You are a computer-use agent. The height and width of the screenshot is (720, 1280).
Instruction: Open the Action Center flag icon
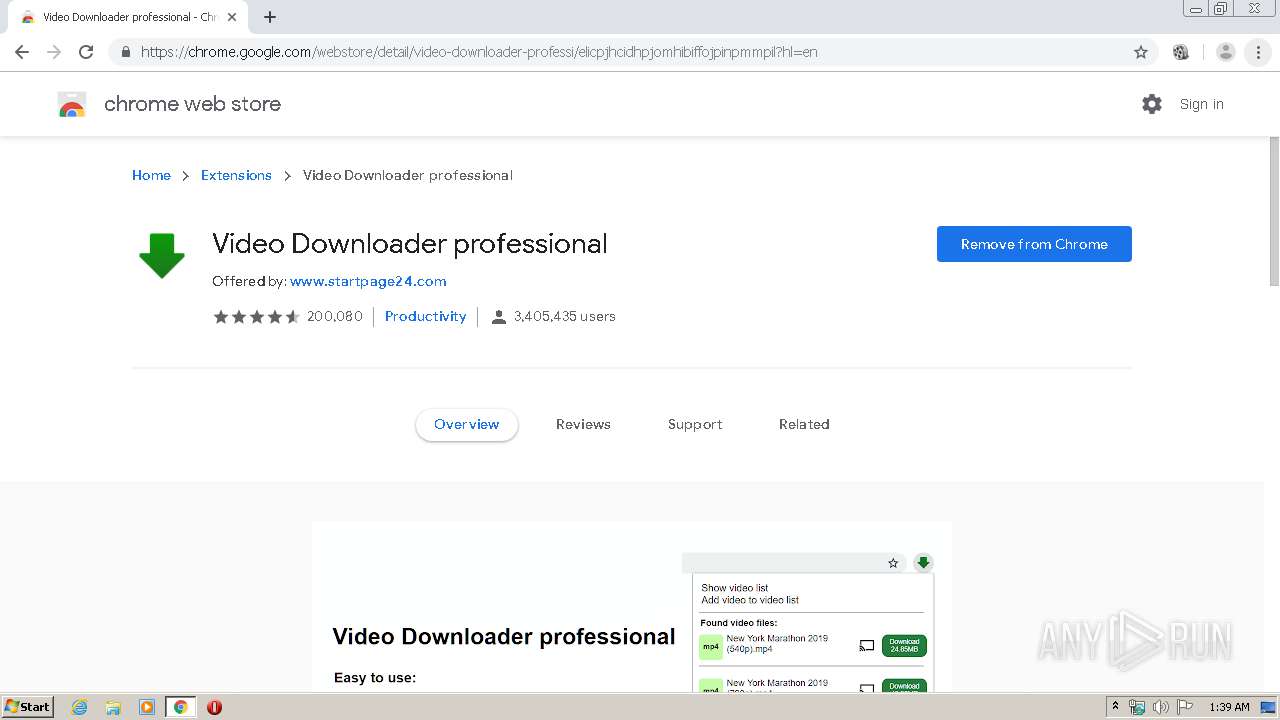(1185, 707)
